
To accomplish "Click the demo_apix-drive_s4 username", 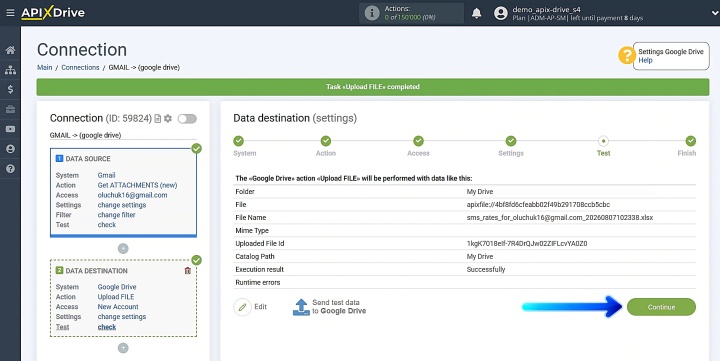I will [546, 9].
